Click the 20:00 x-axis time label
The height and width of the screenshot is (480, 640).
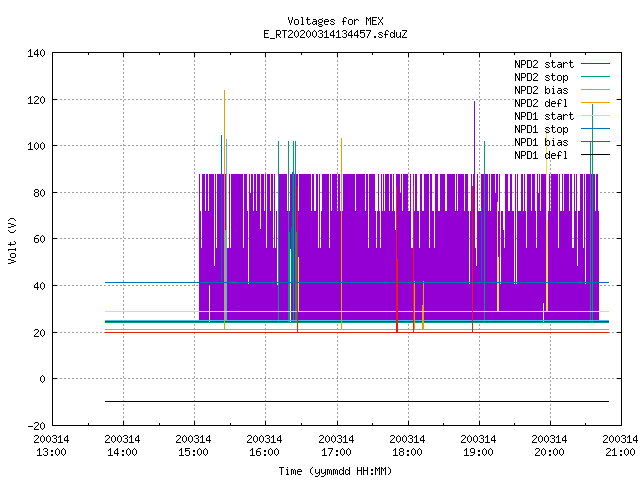tap(549, 452)
